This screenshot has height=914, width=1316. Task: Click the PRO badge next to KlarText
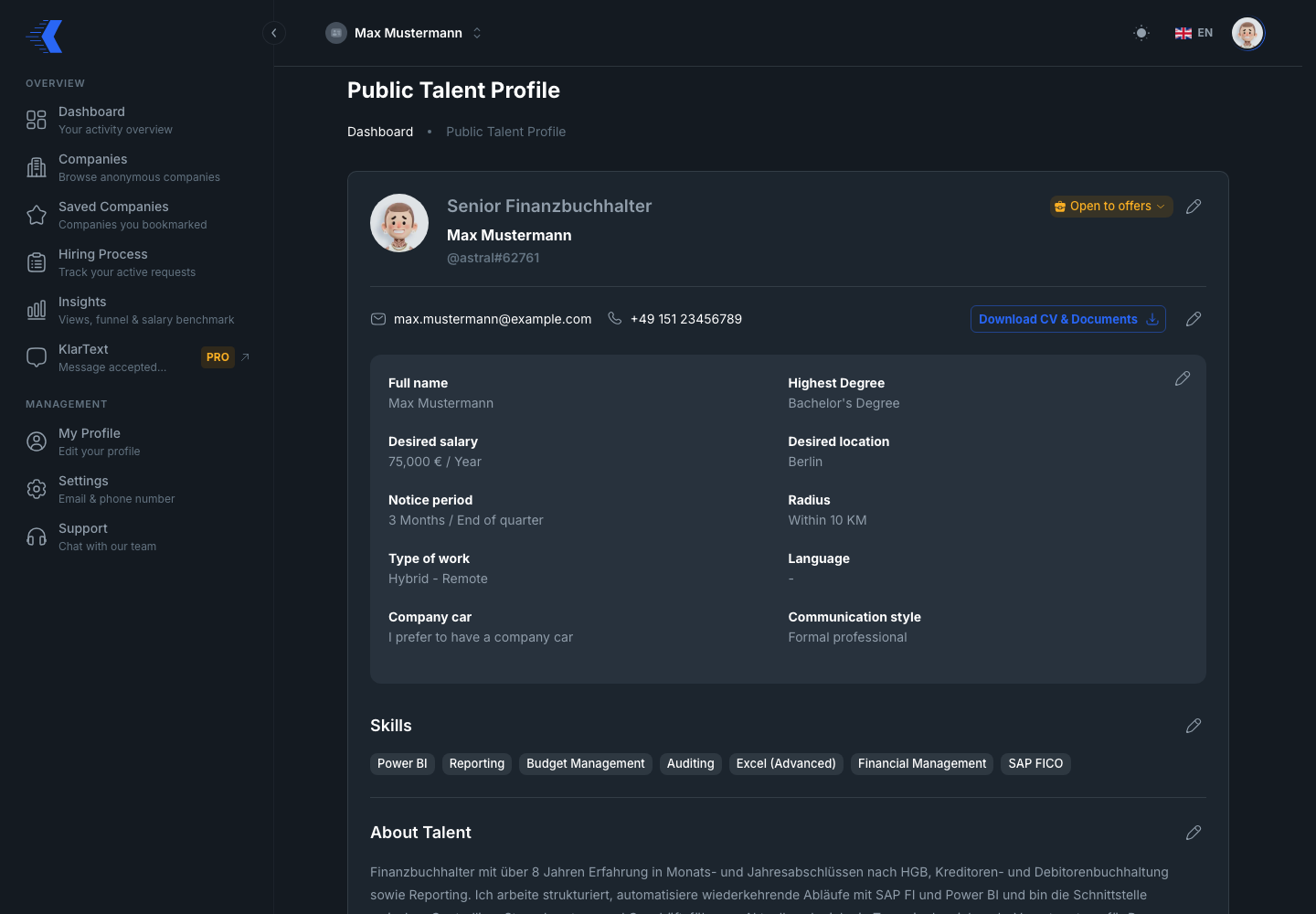(218, 357)
